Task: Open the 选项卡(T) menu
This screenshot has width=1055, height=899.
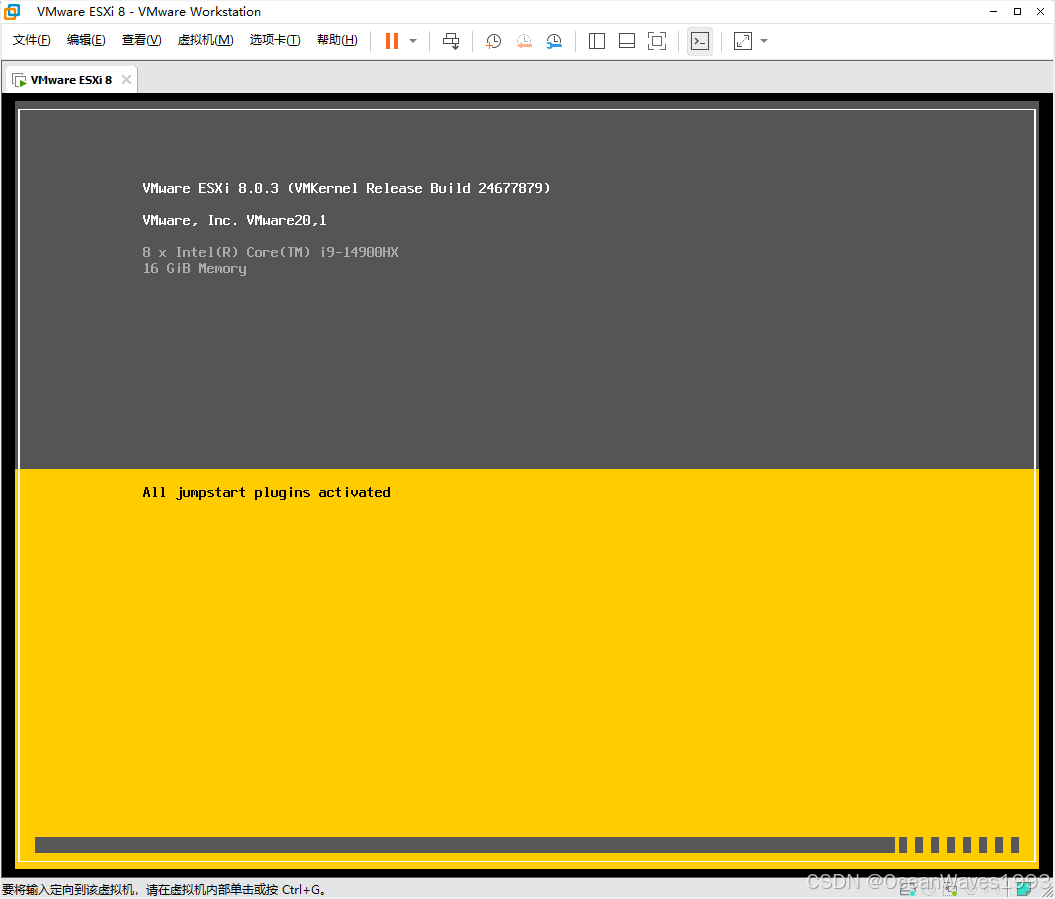Action: click(x=275, y=40)
